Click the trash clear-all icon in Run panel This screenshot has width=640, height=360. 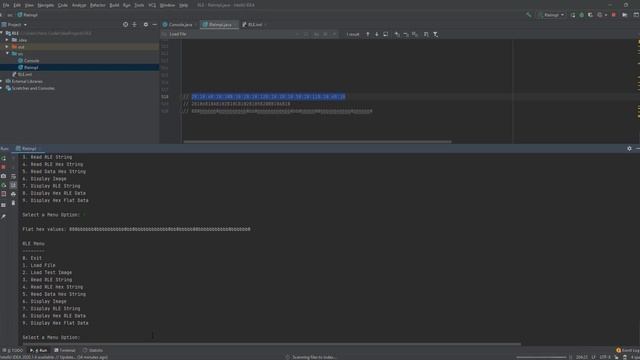pyautogui.click(x=13, y=203)
